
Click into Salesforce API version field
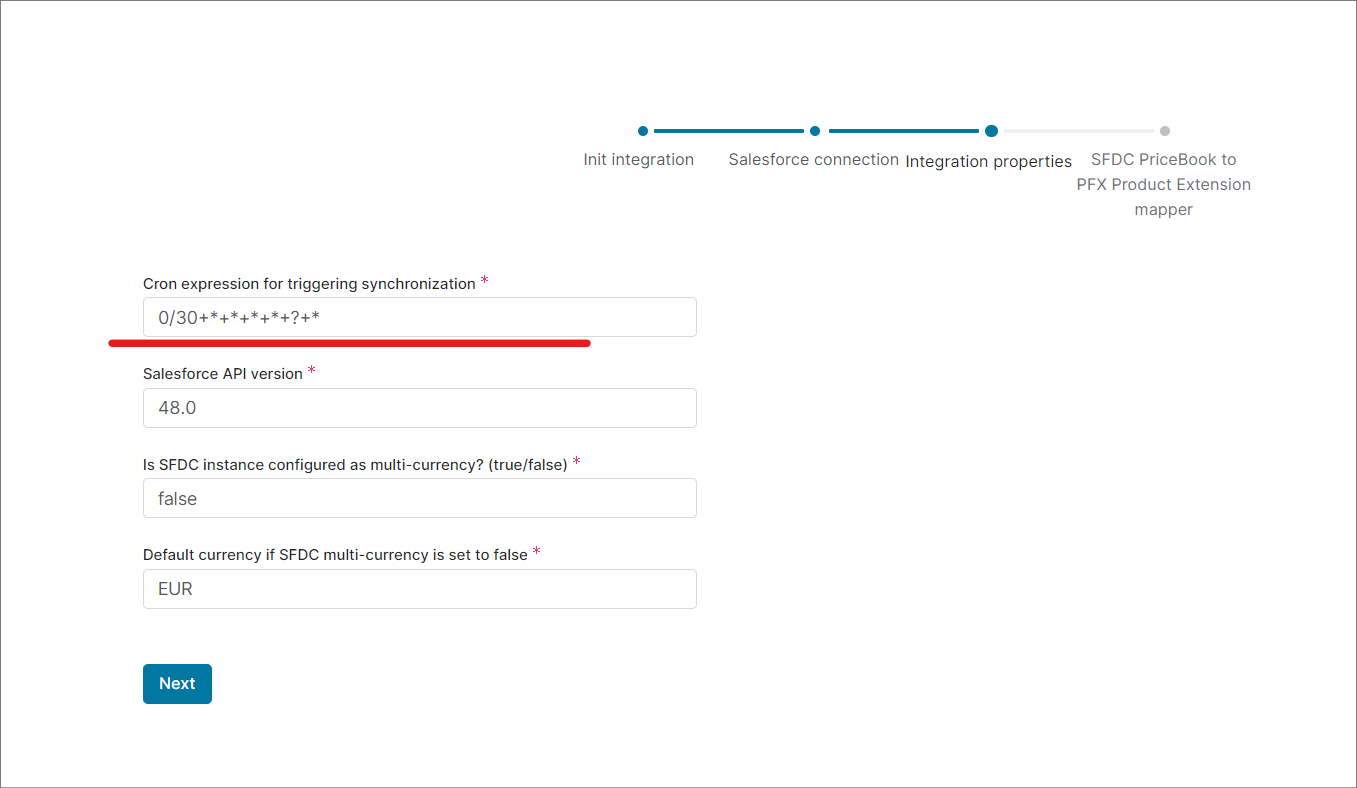tap(420, 408)
